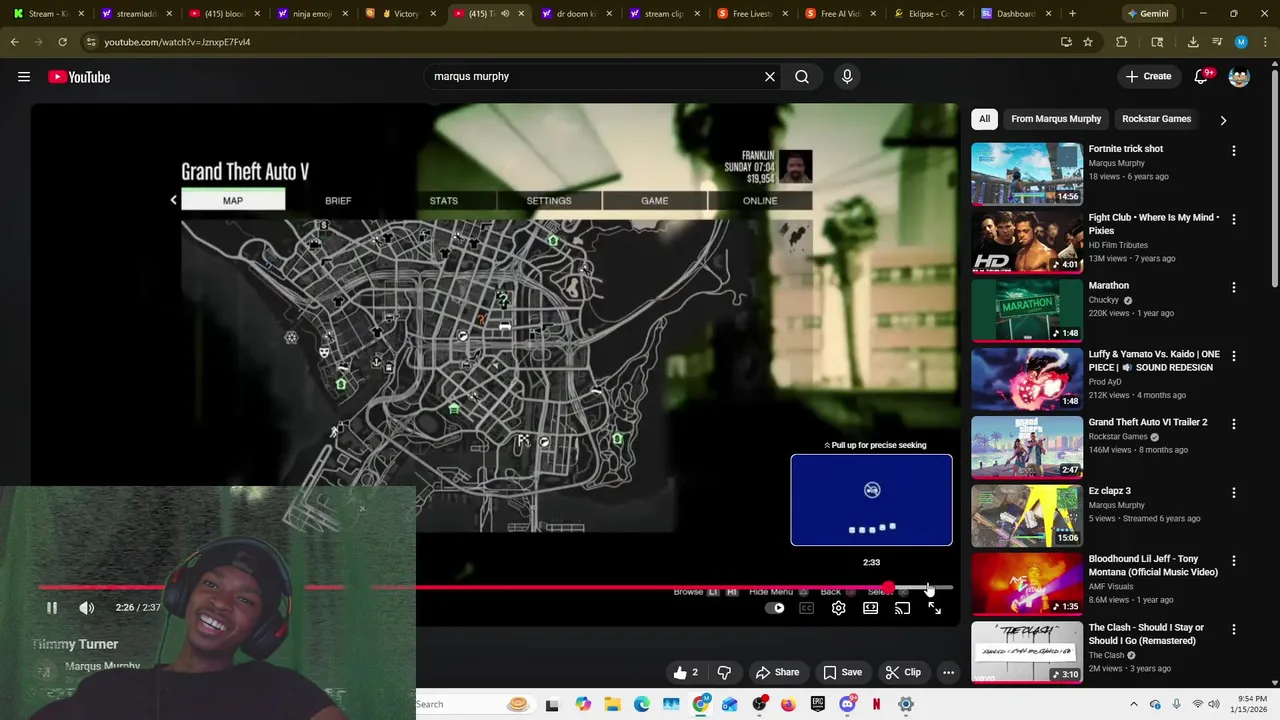Viewport: 1280px width, 720px height.
Task: Open Netflix from the taskbar
Action: [877, 704]
